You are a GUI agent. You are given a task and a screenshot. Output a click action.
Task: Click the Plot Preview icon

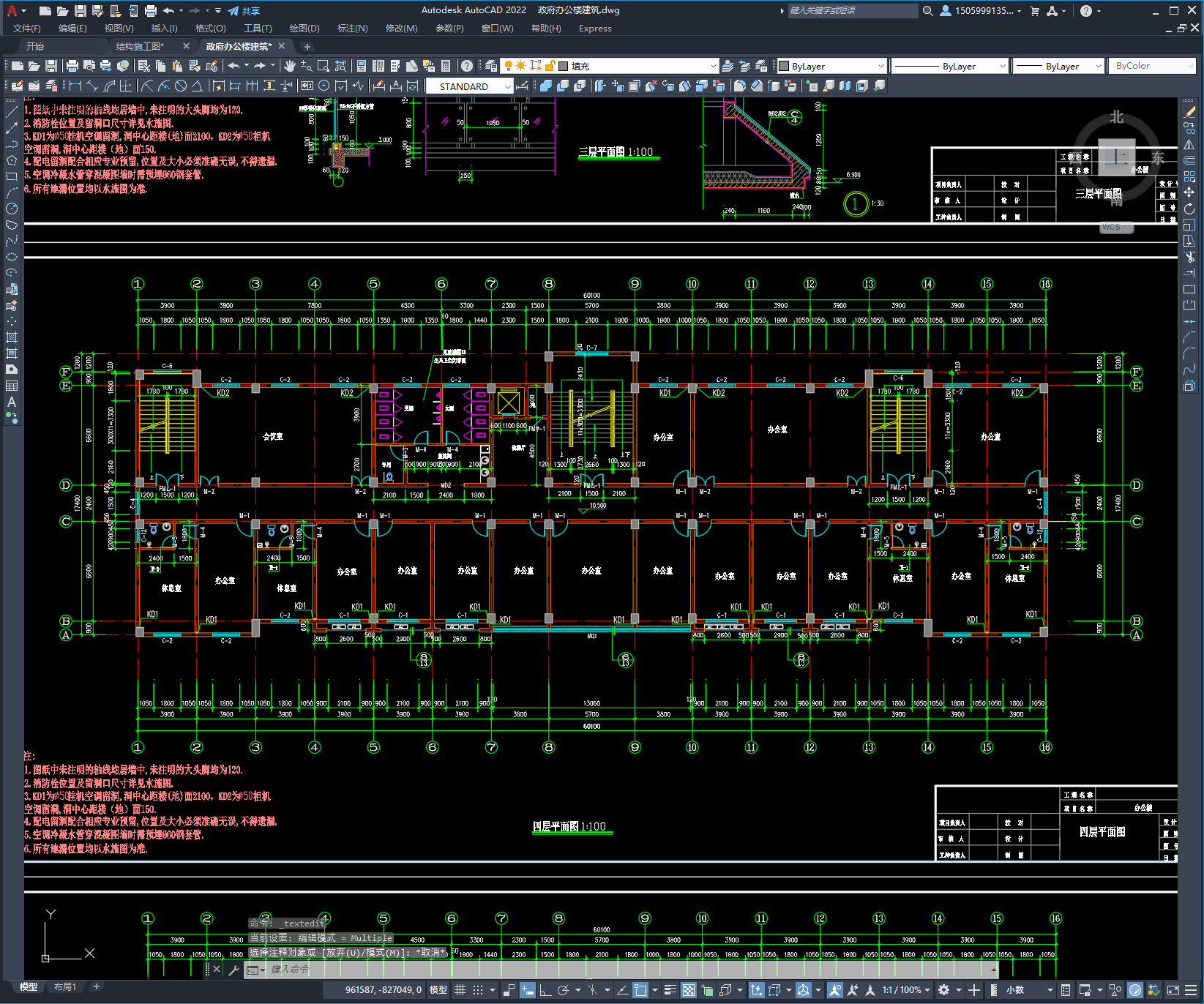[89, 66]
